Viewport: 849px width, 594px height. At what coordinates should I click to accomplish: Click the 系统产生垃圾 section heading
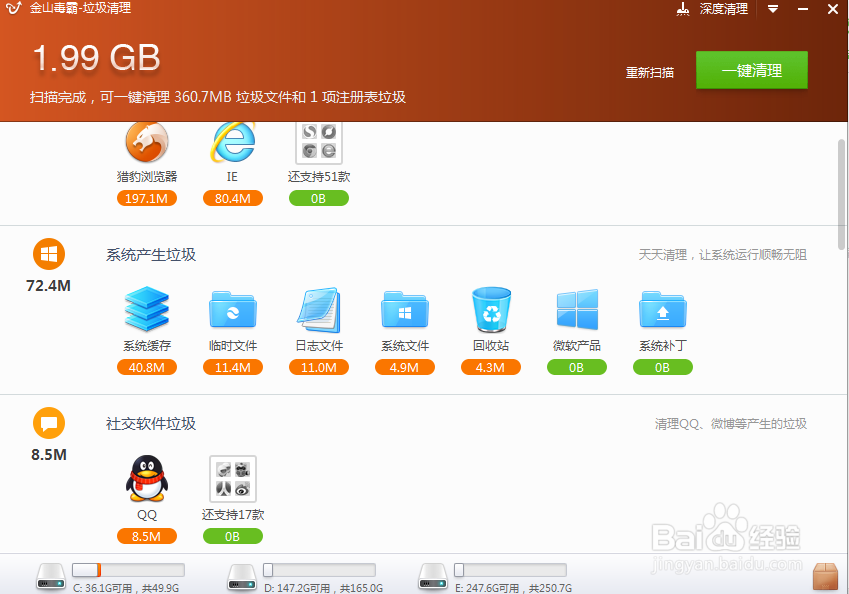point(151,254)
